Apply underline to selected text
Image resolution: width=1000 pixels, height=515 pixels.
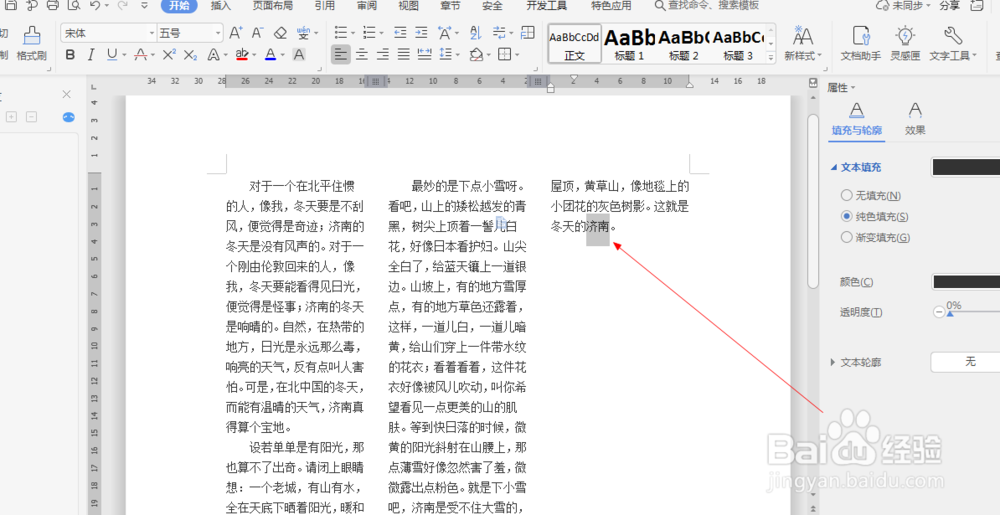click(112, 55)
